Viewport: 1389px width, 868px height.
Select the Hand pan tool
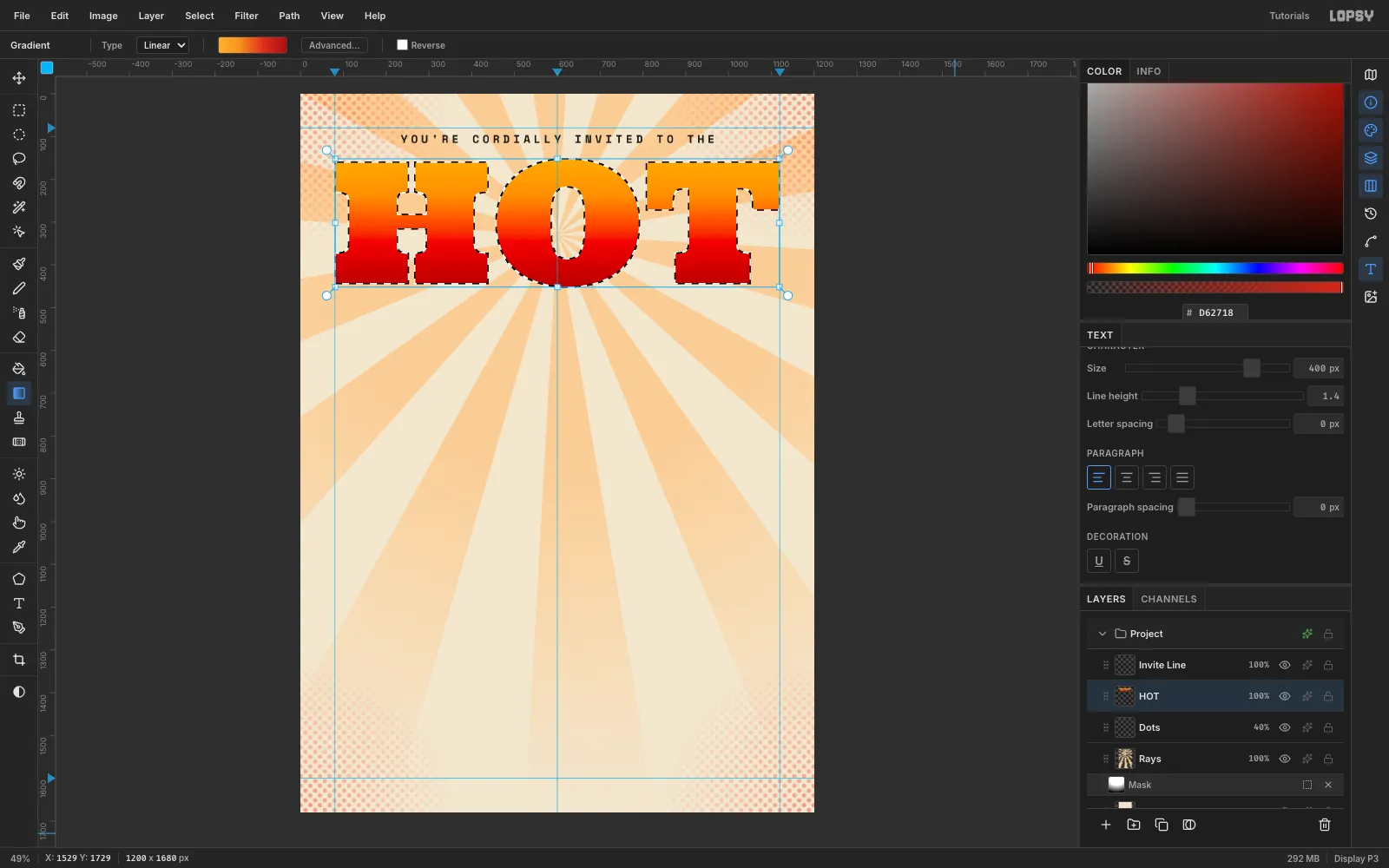click(x=19, y=523)
